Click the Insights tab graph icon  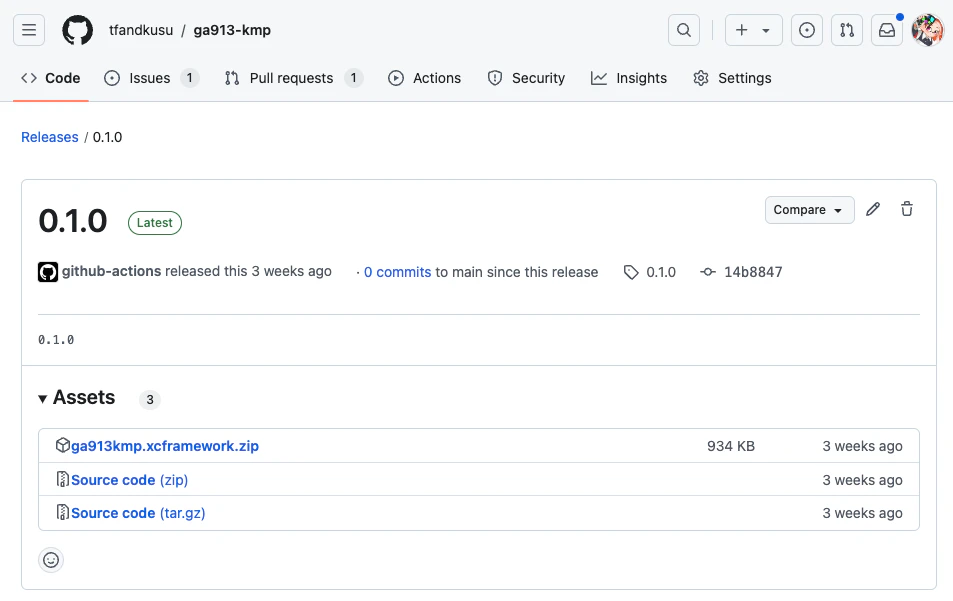[599, 78]
